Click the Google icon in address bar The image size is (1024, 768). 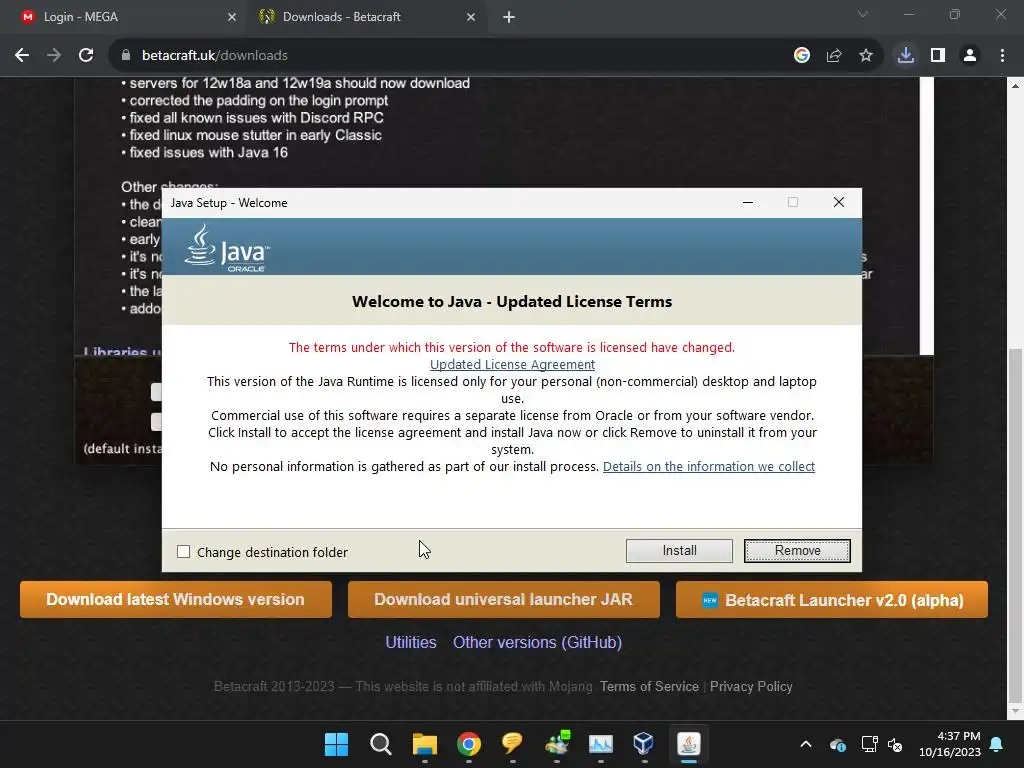coord(801,56)
